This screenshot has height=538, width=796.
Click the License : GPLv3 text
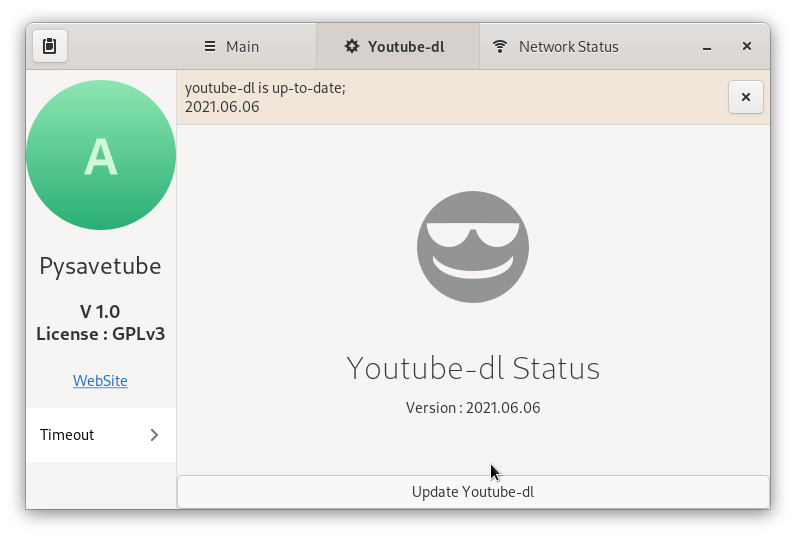tap(101, 334)
